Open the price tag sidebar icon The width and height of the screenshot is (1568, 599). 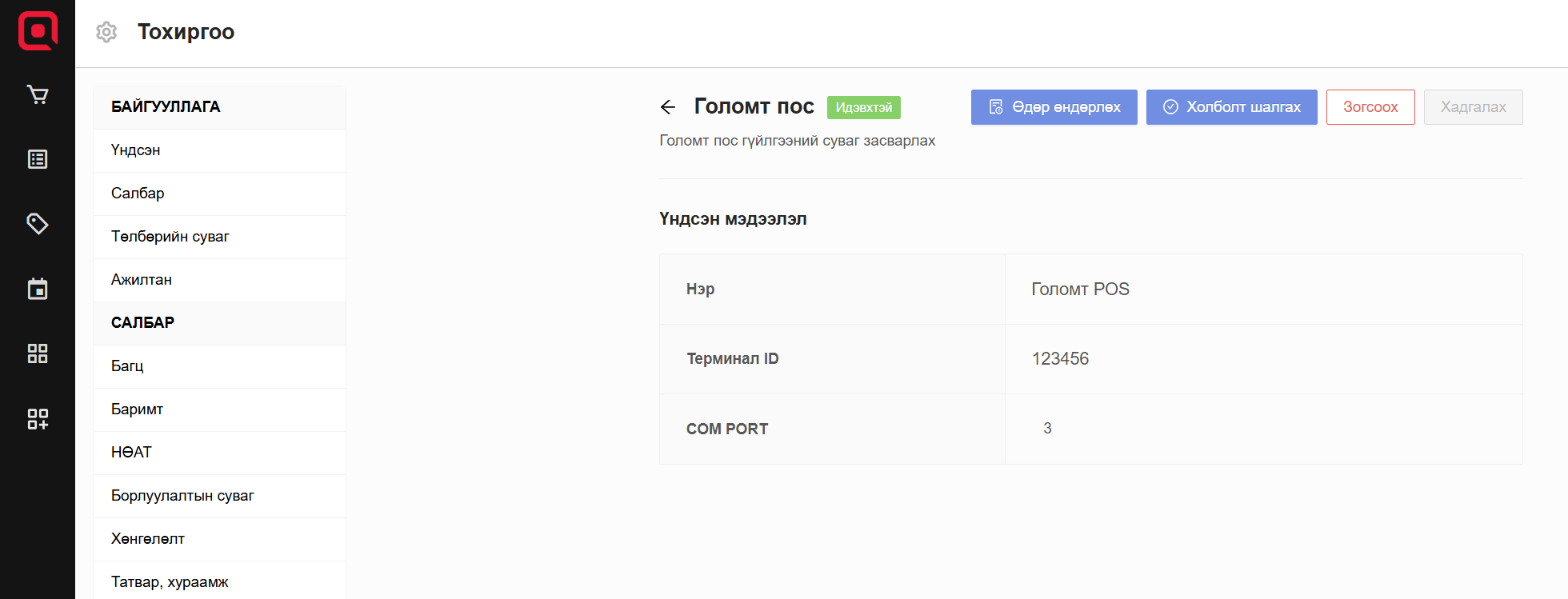pos(38,224)
